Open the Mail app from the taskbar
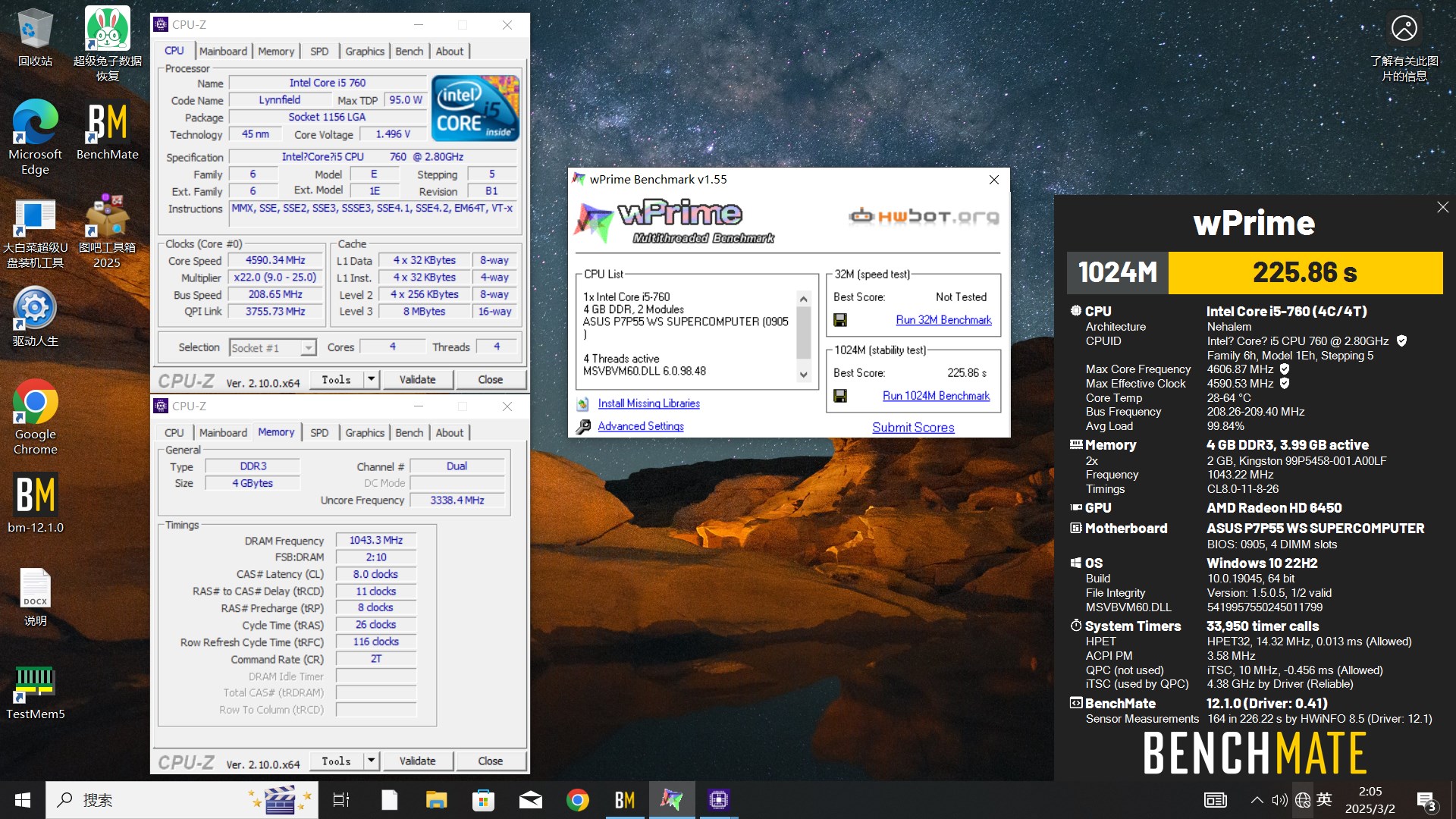This screenshot has width=1456, height=819. pos(530,800)
